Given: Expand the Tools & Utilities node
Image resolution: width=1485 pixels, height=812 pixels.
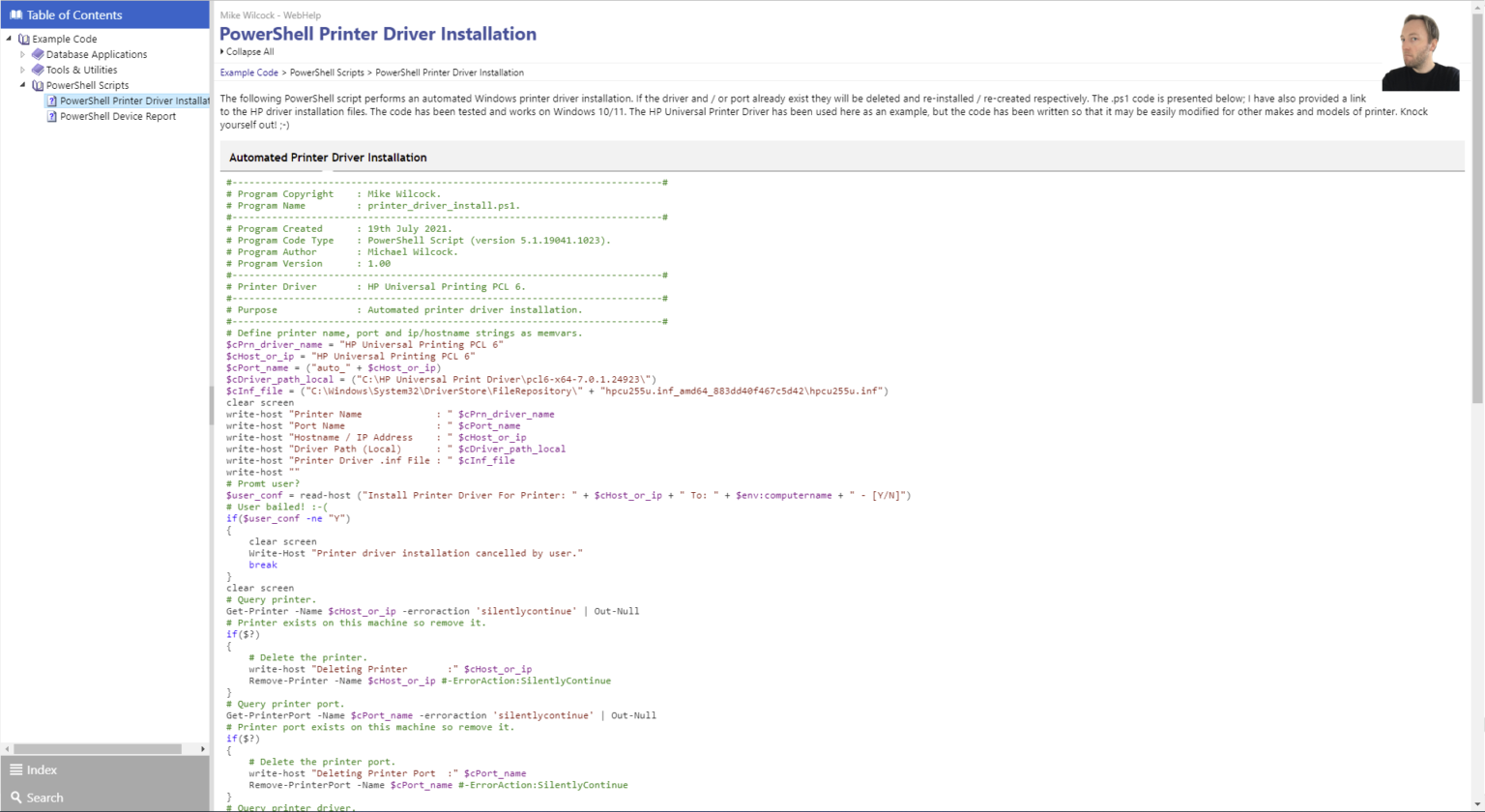Looking at the screenshot, I should click(x=23, y=70).
